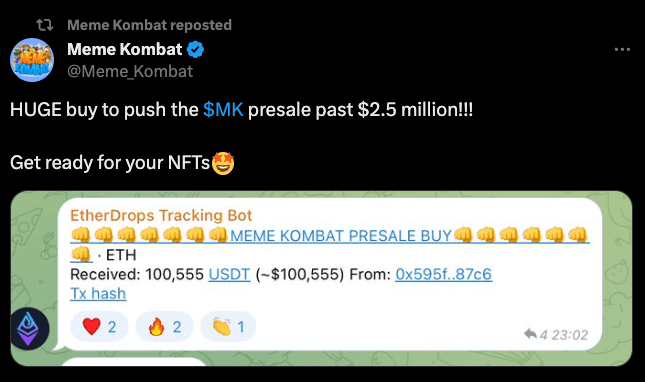Click the $MK cashtag link

coord(223,110)
